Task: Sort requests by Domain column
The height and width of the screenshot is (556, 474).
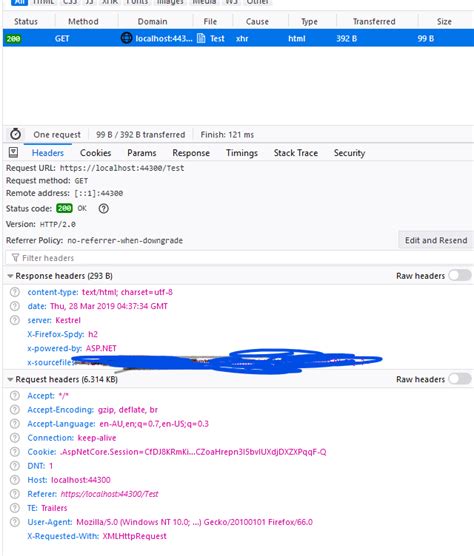Action: pyautogui.click(x=152, y=21)
